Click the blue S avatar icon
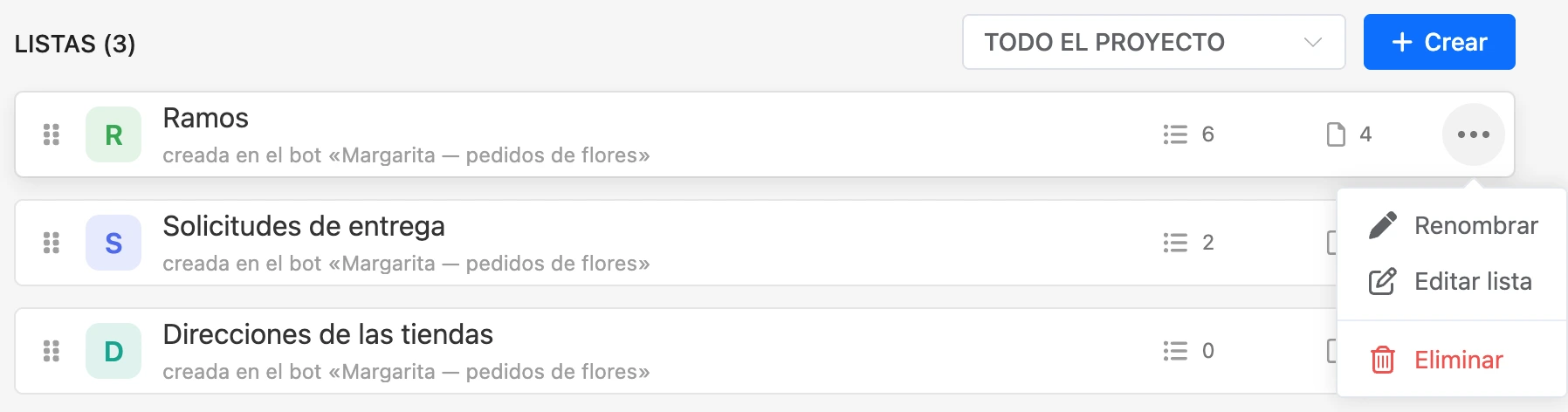 (113, 243)
